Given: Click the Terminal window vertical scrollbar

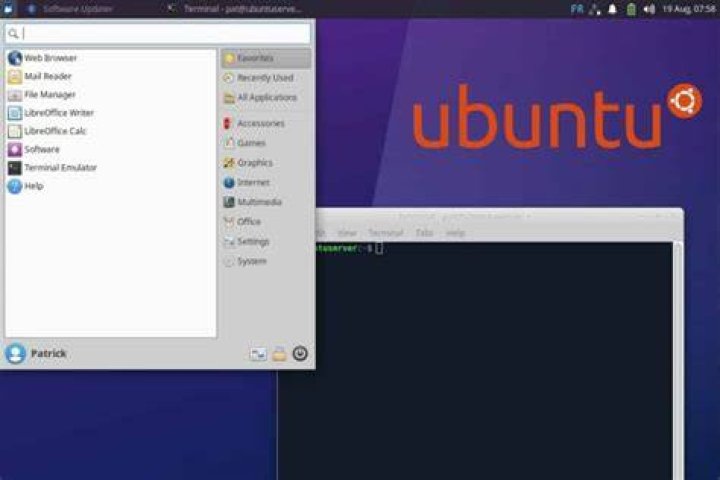Looking at the screenshot, I should click(x=678, y=361).
